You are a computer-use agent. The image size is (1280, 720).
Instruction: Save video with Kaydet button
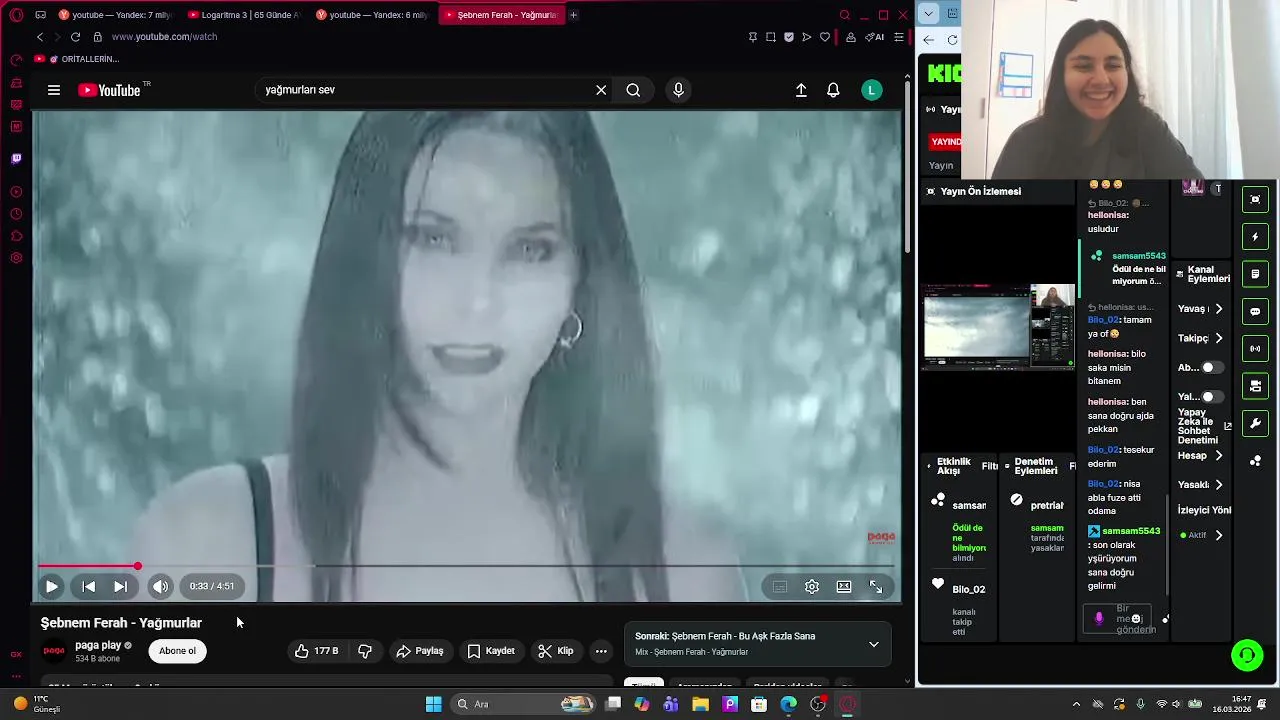(x=491, y=651)
